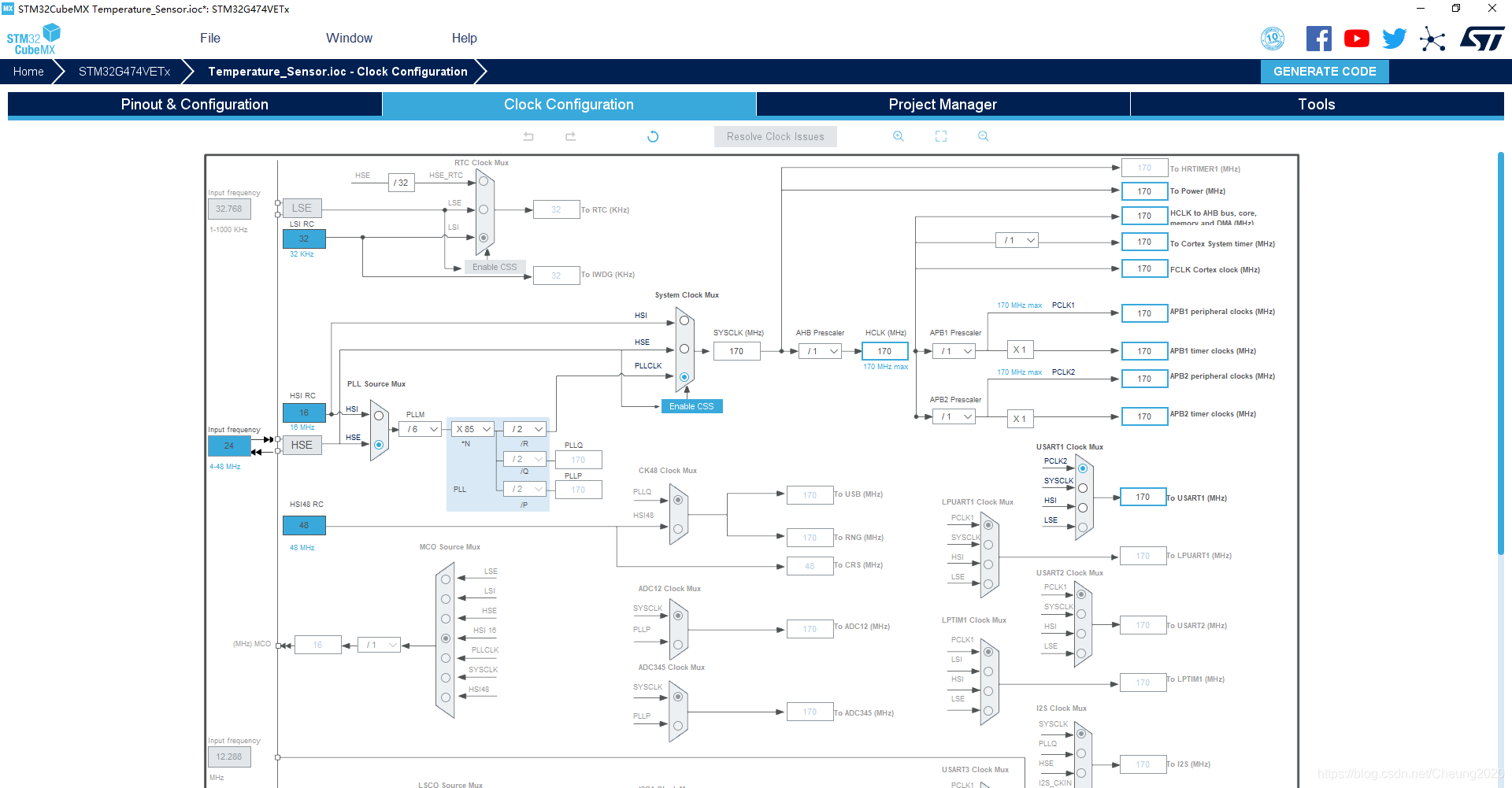Click the redo arrow in clock toolbar
Screen dimensions: 1512x788
click(x=571, y=136)
